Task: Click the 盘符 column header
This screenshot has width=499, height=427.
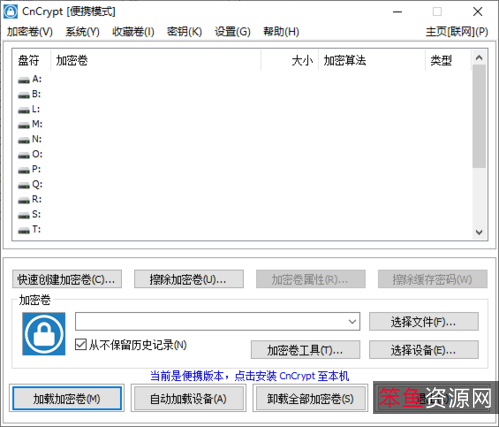Action: (32, 61)
